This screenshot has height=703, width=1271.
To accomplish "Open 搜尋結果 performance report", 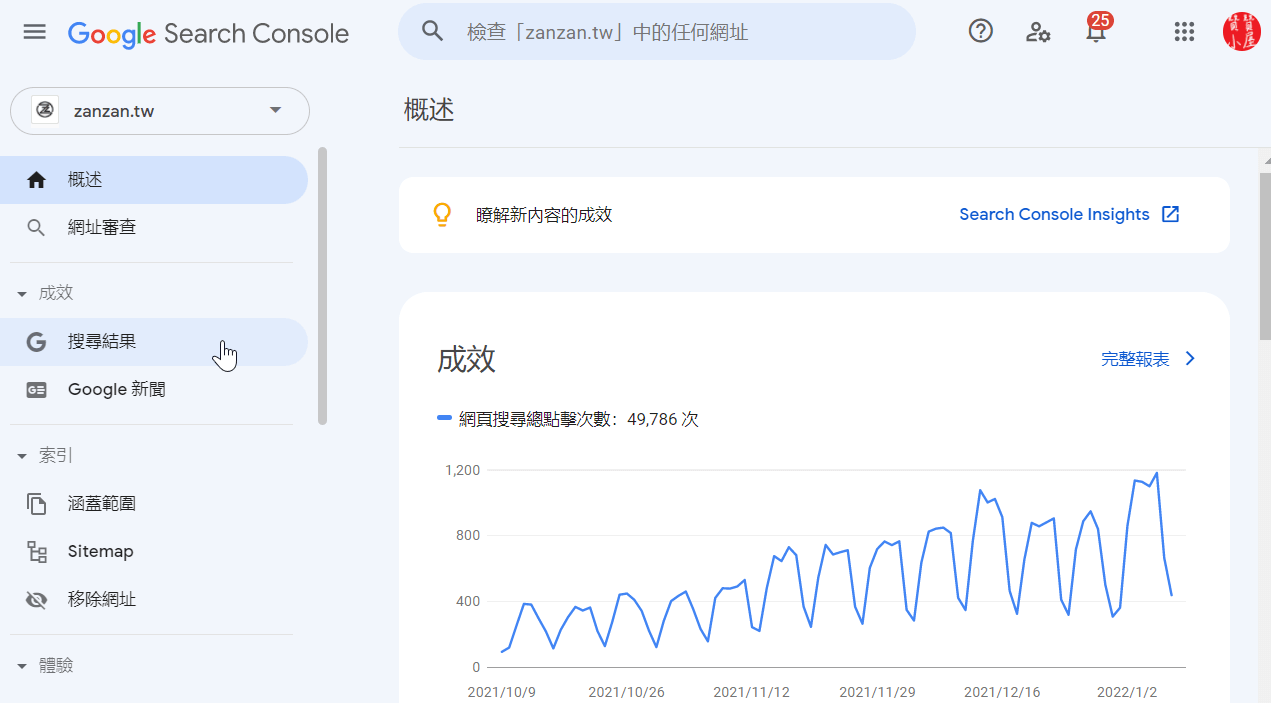I will 154,342.
